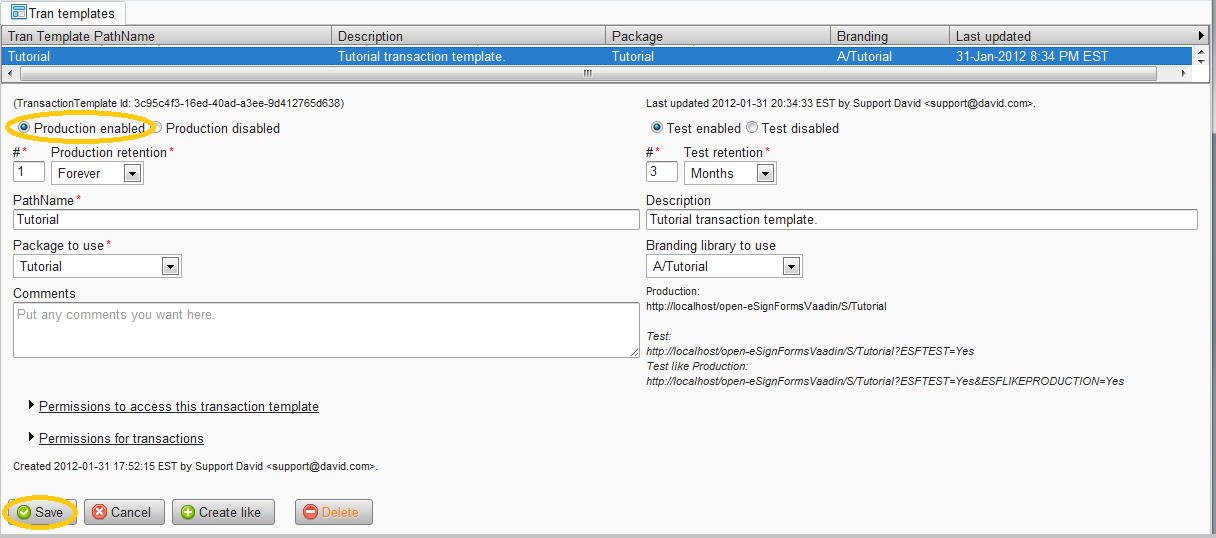Click in the Comments text area
Screen dimensions: 1216x538
click(x=326, y=330)
